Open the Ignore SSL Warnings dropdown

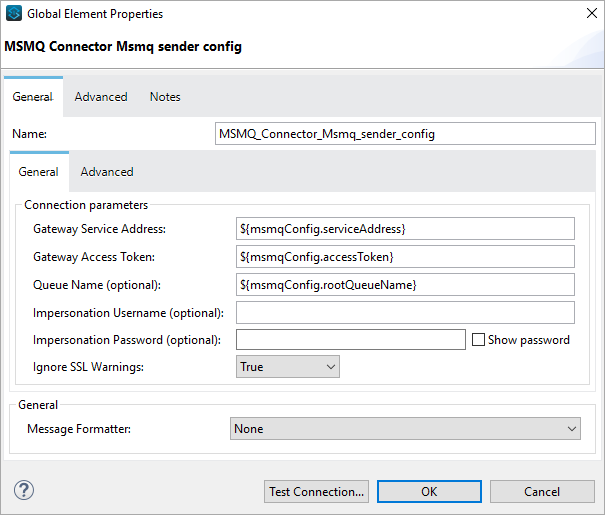click(x=288, y=367)
